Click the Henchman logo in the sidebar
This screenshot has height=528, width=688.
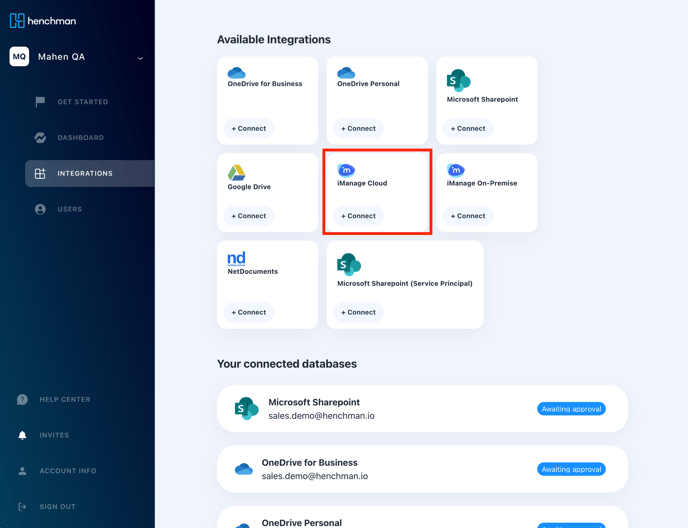(x=43, y=20)
